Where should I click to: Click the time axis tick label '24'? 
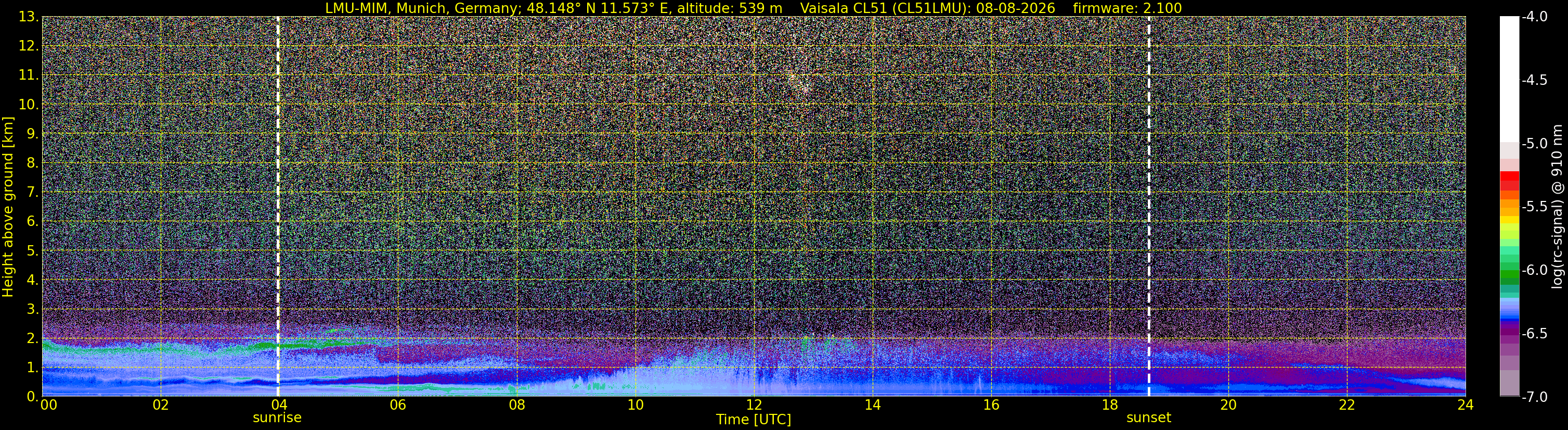click(1465, 405)
